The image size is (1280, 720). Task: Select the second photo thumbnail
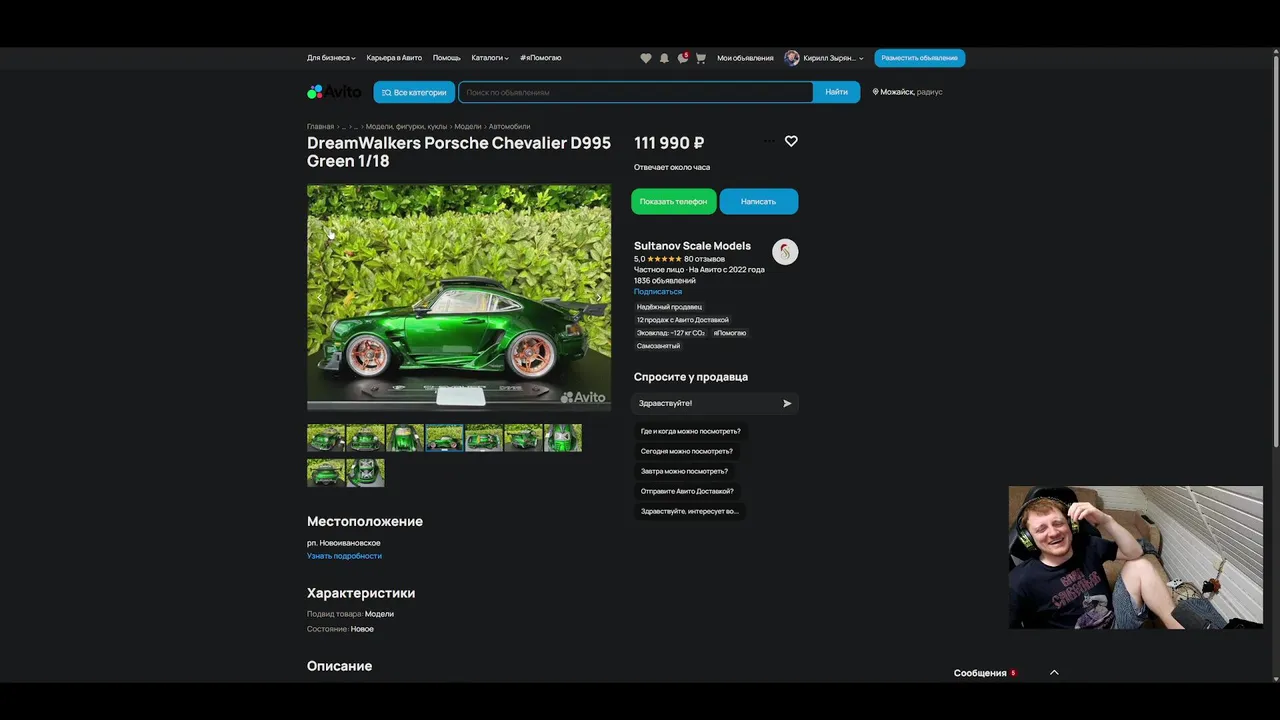click(x=365, y=438)
